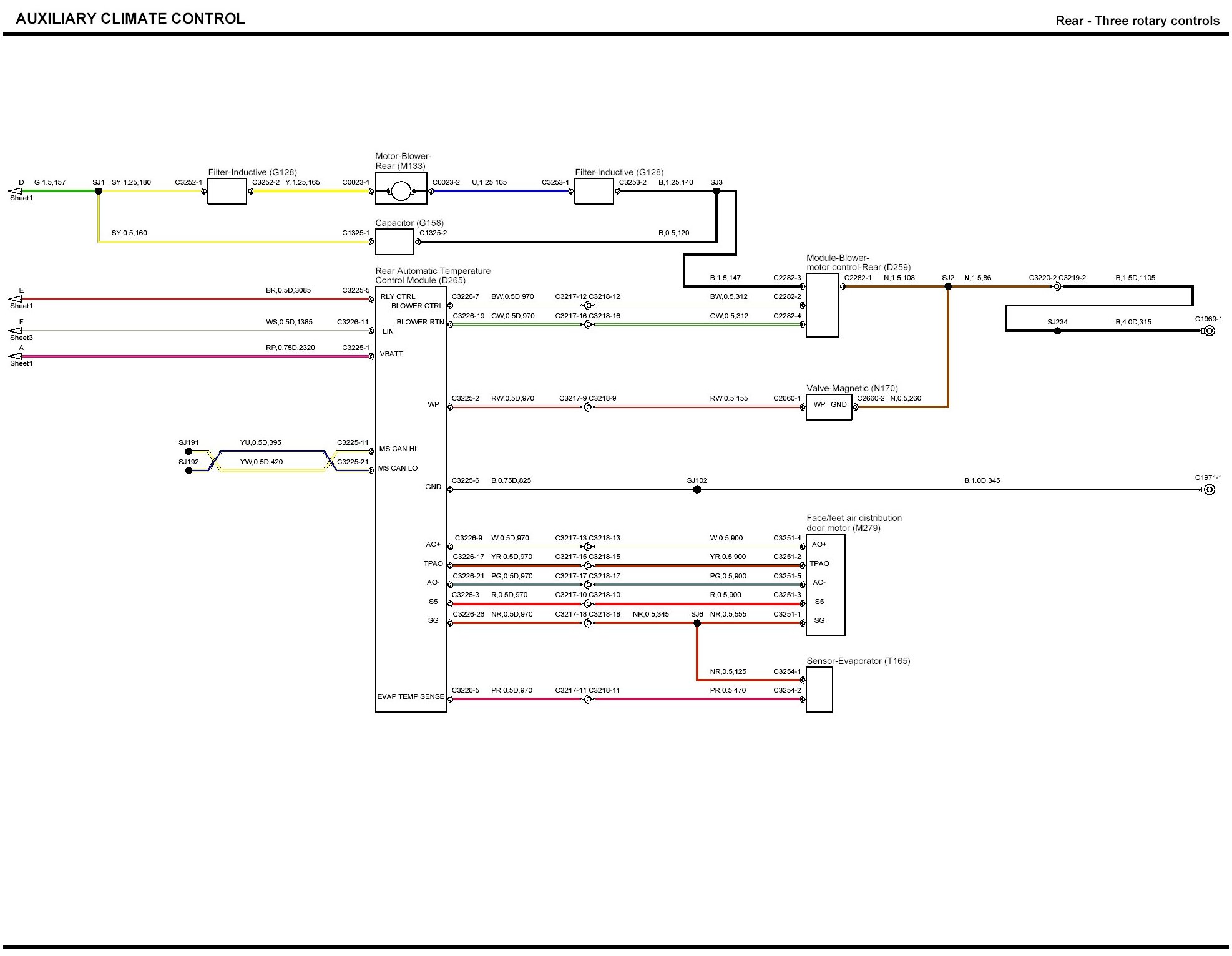Click the D Sheet1 reference arrow
Image resolution: width=1232 pixels, height=956 pixels.
pyautogui.click(x=15, y=191)
